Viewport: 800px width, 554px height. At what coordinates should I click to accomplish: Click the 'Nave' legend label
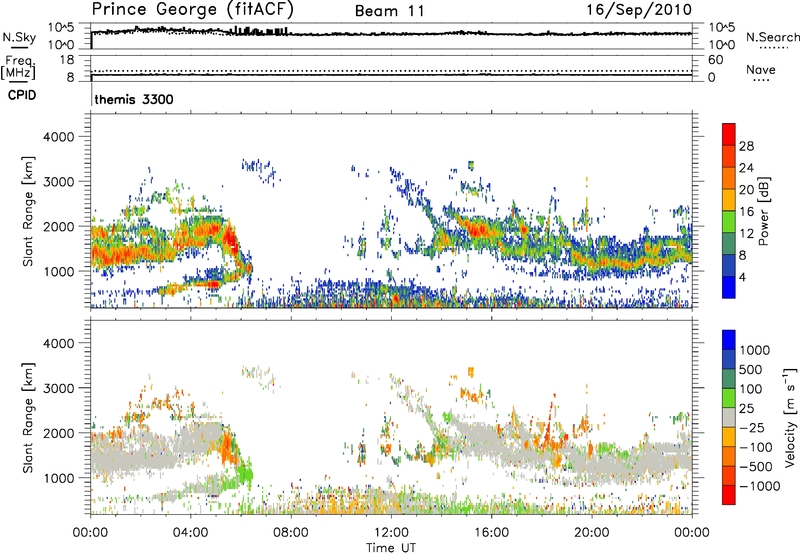pyautogui.click(x=761, y=70)
